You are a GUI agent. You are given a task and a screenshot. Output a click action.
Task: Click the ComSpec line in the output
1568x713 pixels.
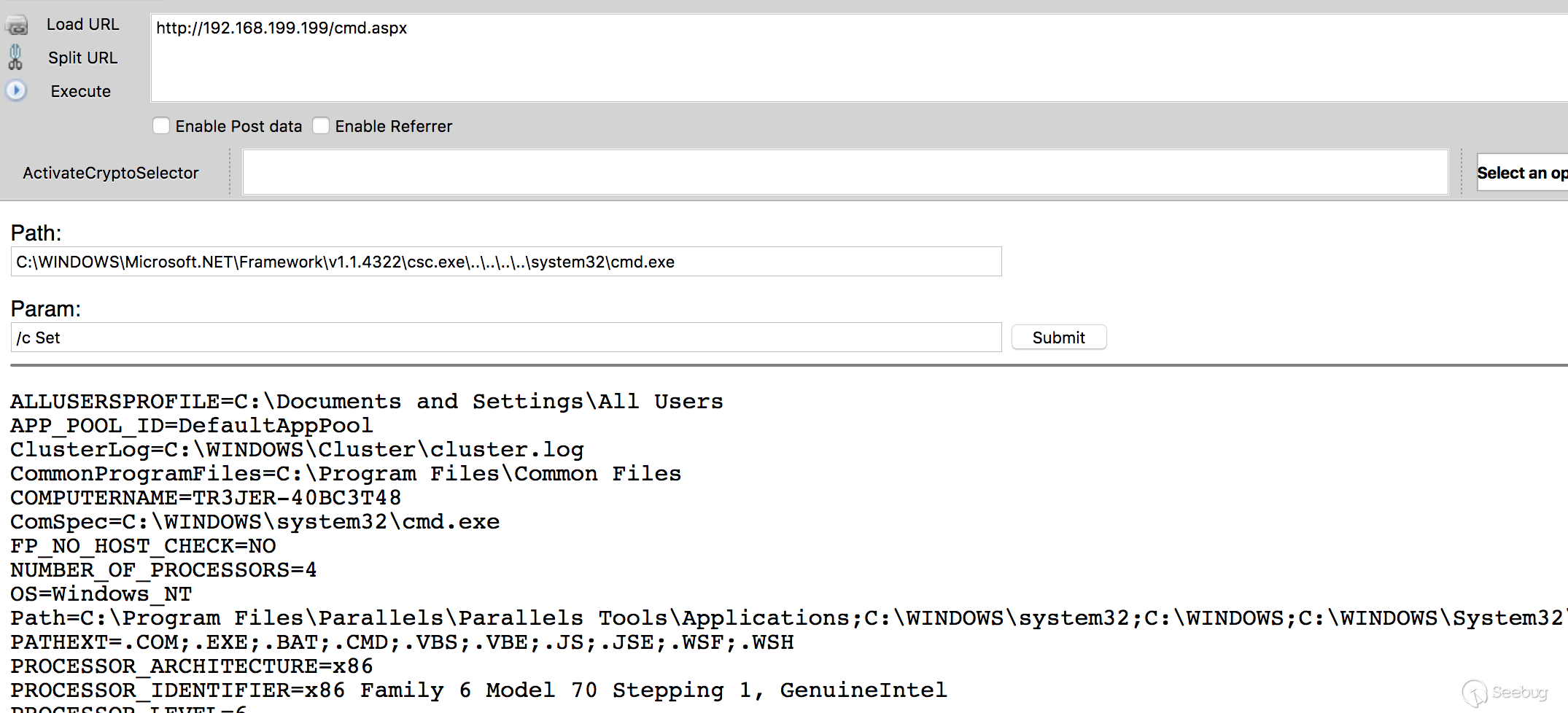(x=255, y=522)
